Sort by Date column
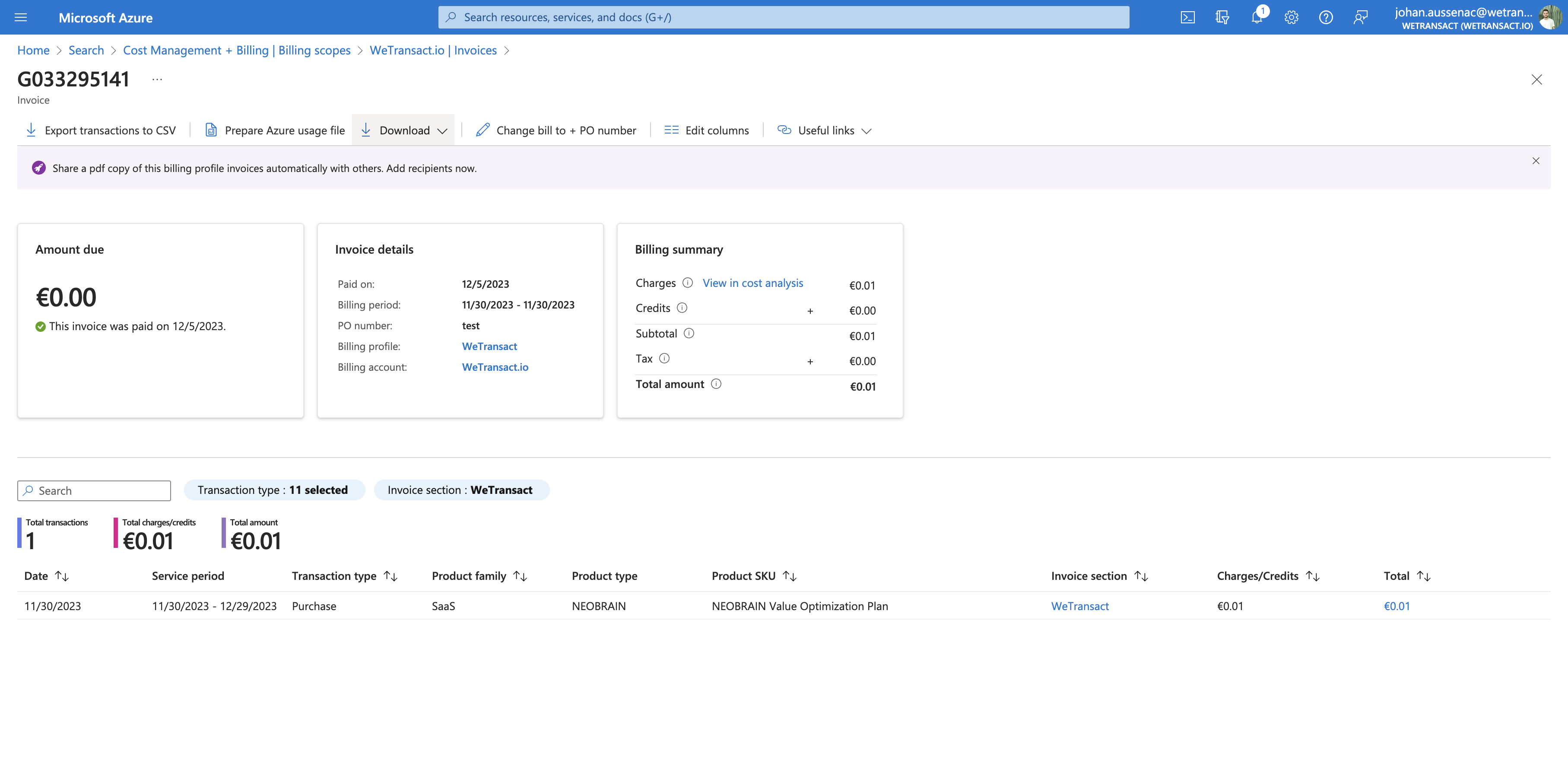This screenshot has width=1568, height=757. click(61, 576)
